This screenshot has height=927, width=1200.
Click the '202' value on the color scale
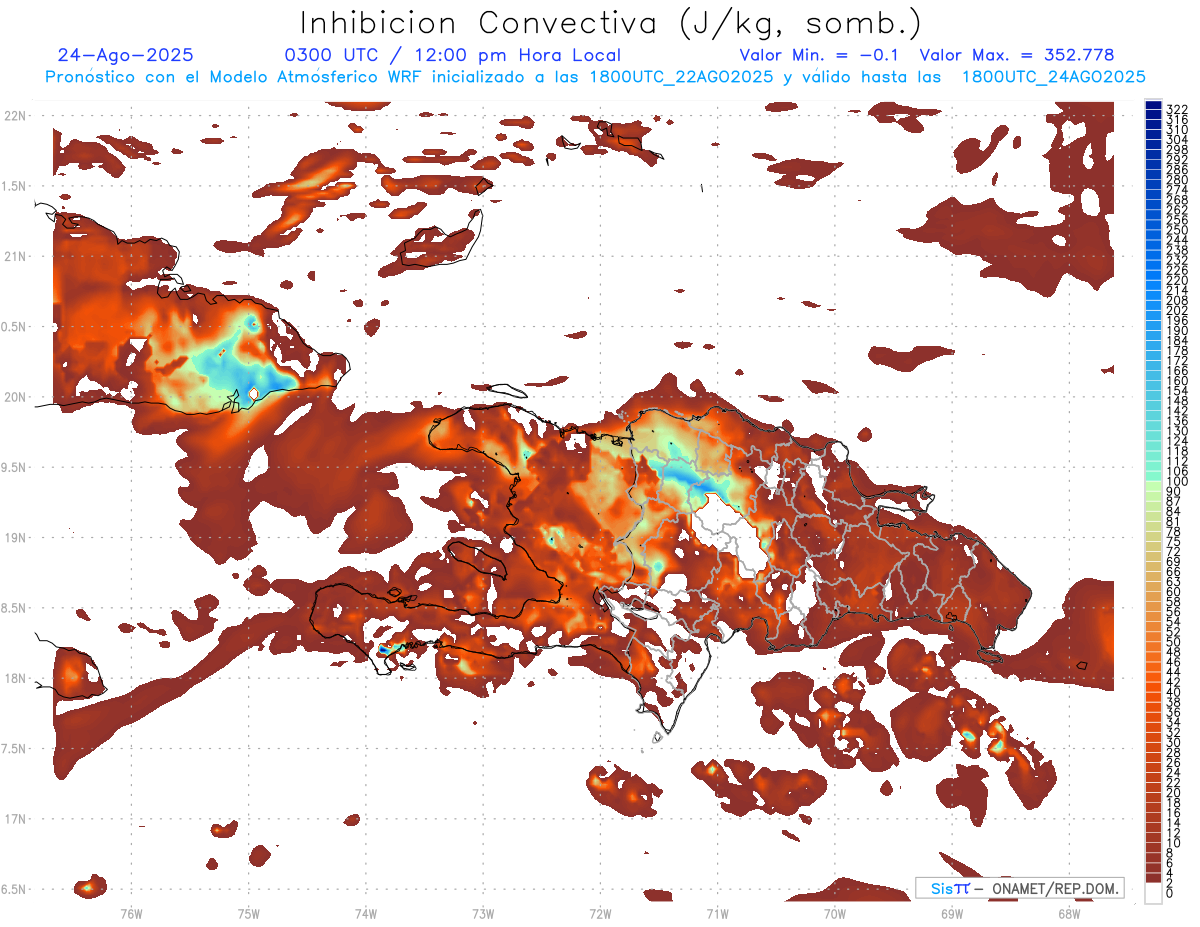(x=1177, y=310)
